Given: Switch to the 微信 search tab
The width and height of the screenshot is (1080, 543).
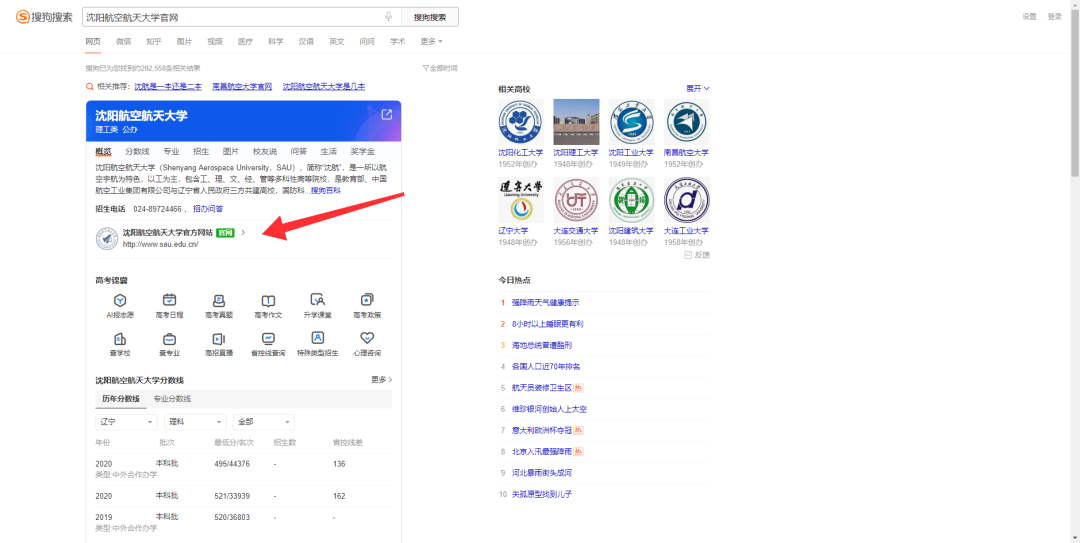Looking at the screenshot, I should click(123, 41).
